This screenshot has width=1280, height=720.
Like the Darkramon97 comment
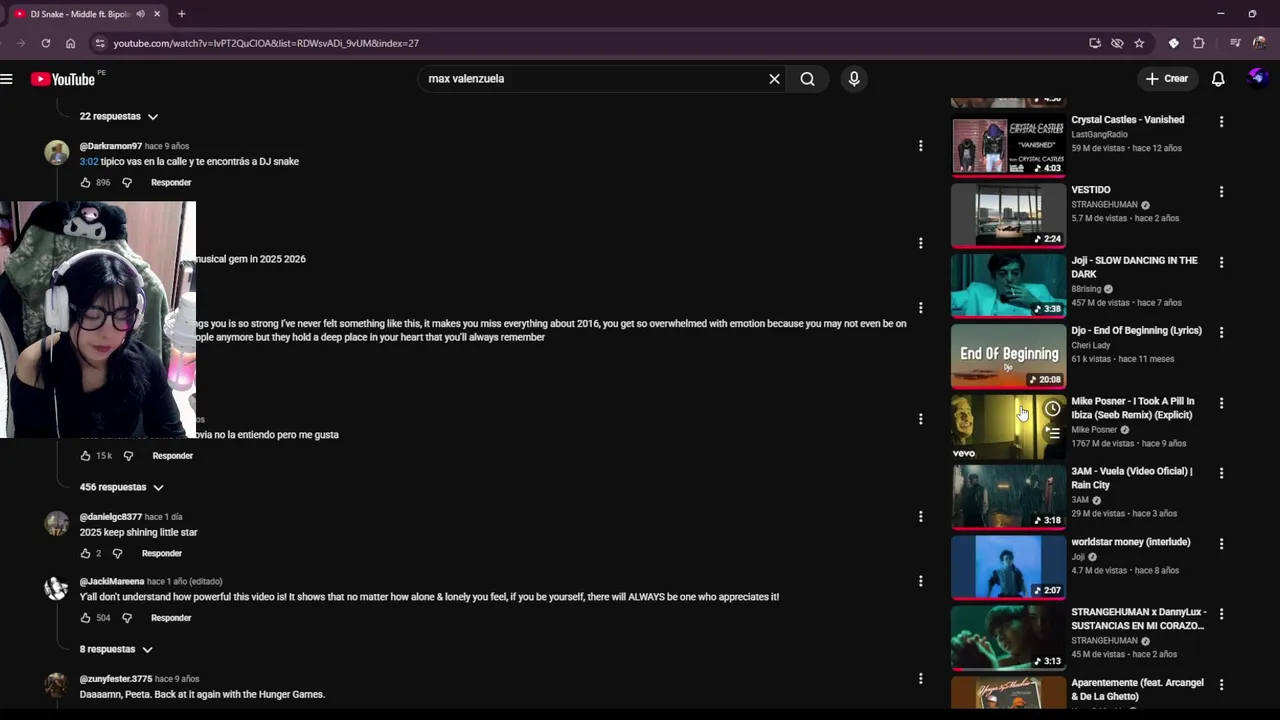click(85, 183)
